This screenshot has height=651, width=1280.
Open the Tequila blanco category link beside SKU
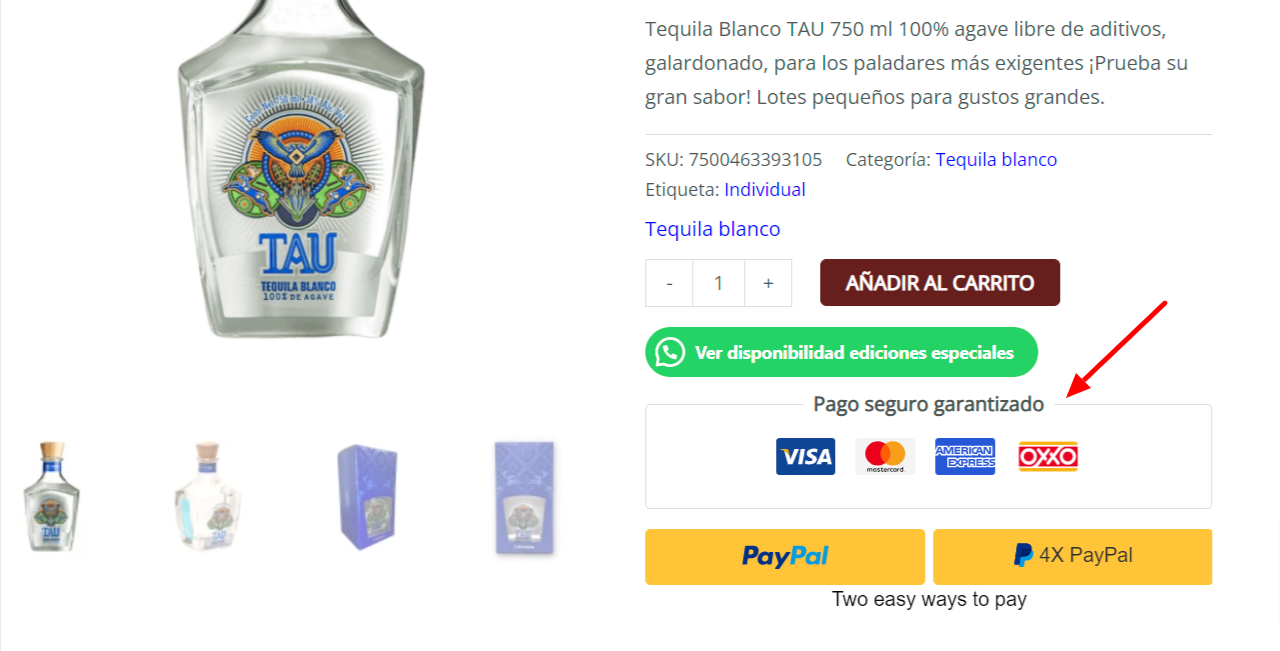(x=996, y=160)
